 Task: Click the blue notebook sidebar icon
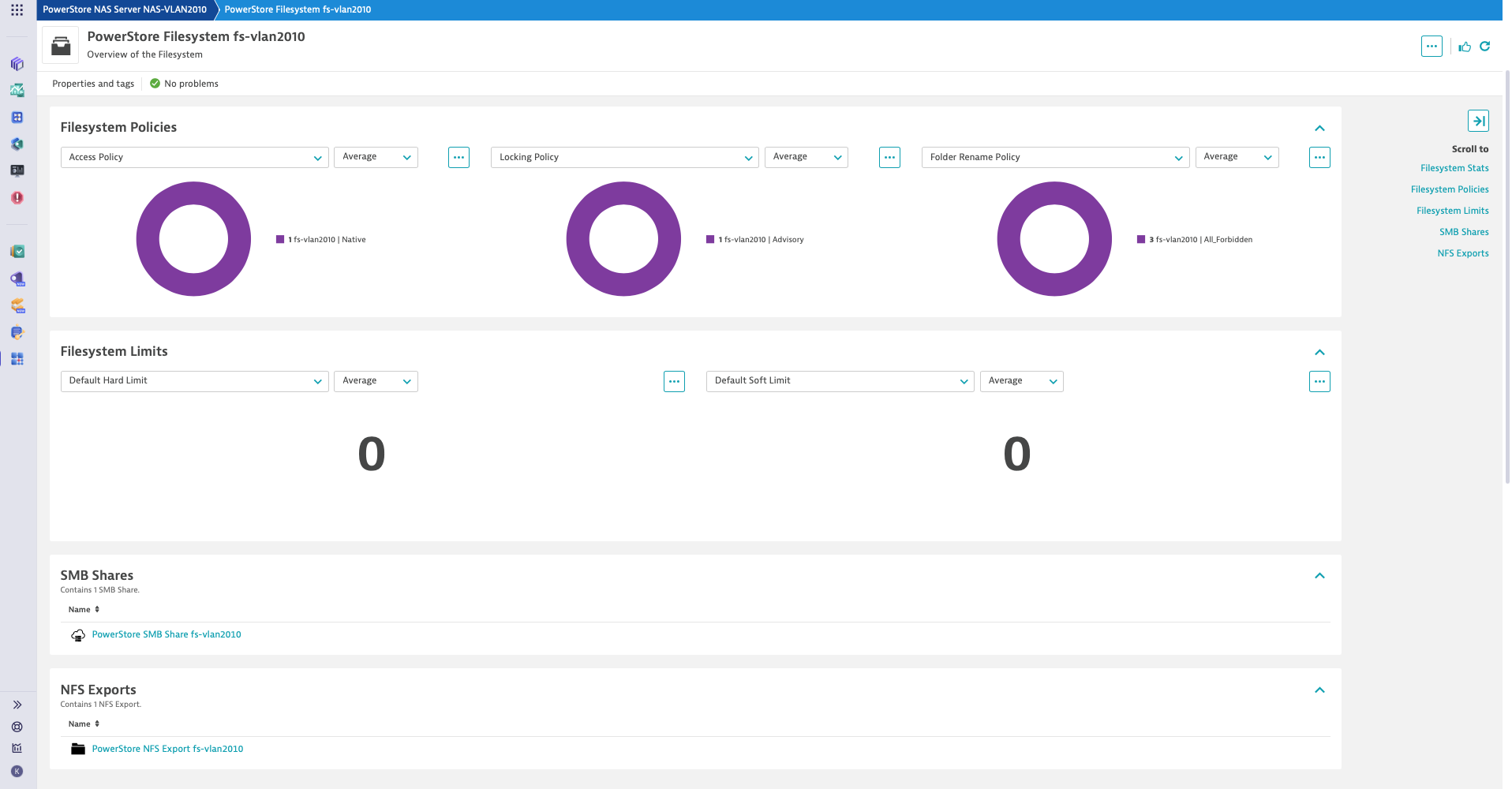(17, 332)
